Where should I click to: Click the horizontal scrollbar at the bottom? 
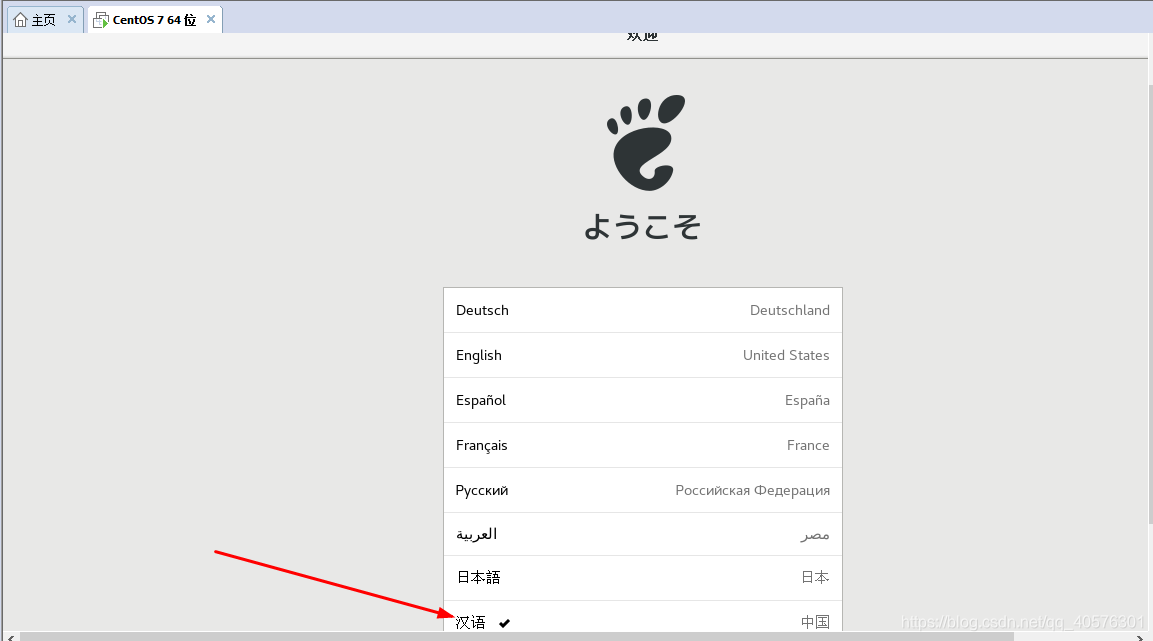[x=517, y=637]
